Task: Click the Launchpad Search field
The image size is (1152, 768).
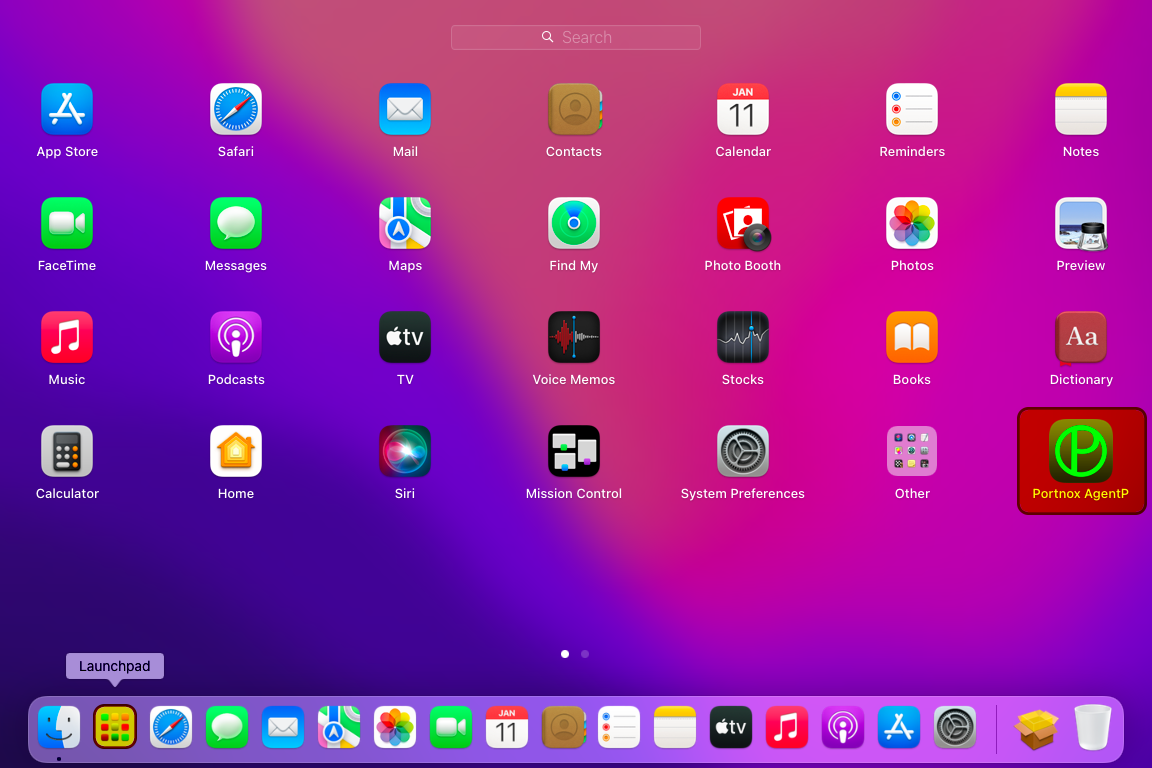Action: coord(575,37)
